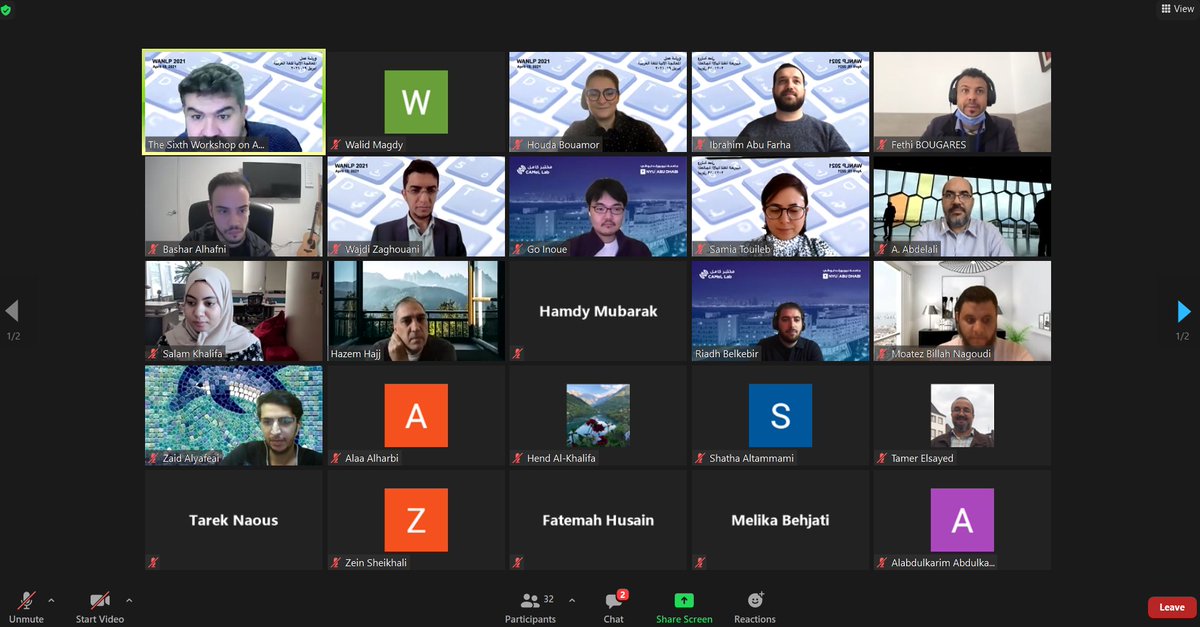Select Walid Magdy's green W tile
The width and height of the screenshot is (1200, 627).
coord(416,102)
